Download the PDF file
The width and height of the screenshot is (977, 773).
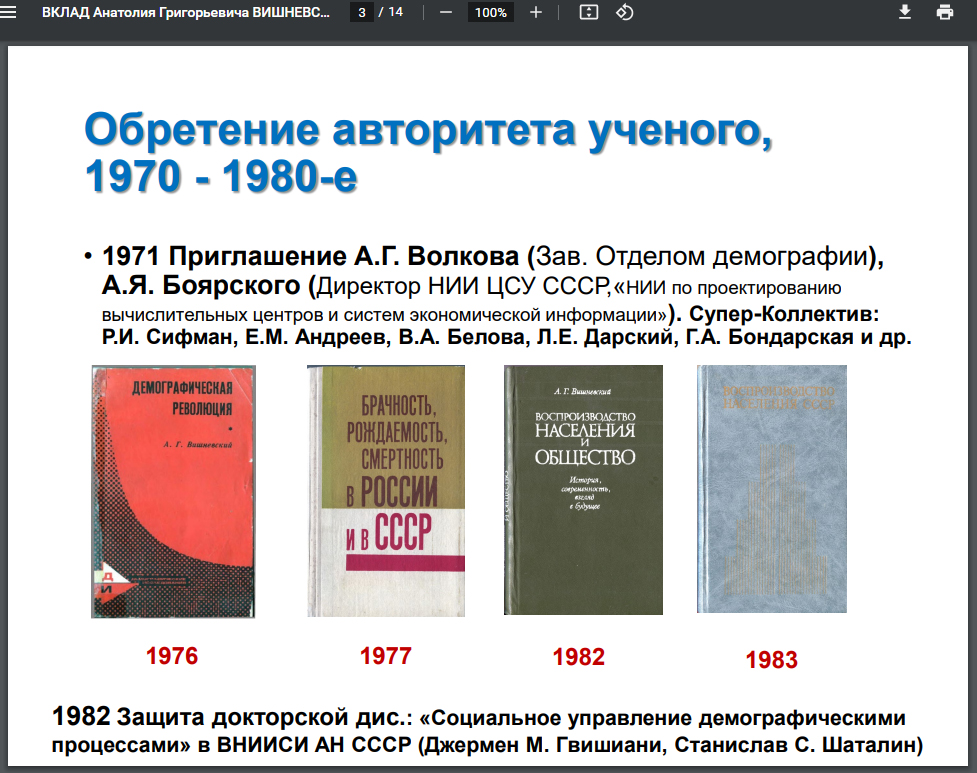pyautogui.click(x=905, y=13)
